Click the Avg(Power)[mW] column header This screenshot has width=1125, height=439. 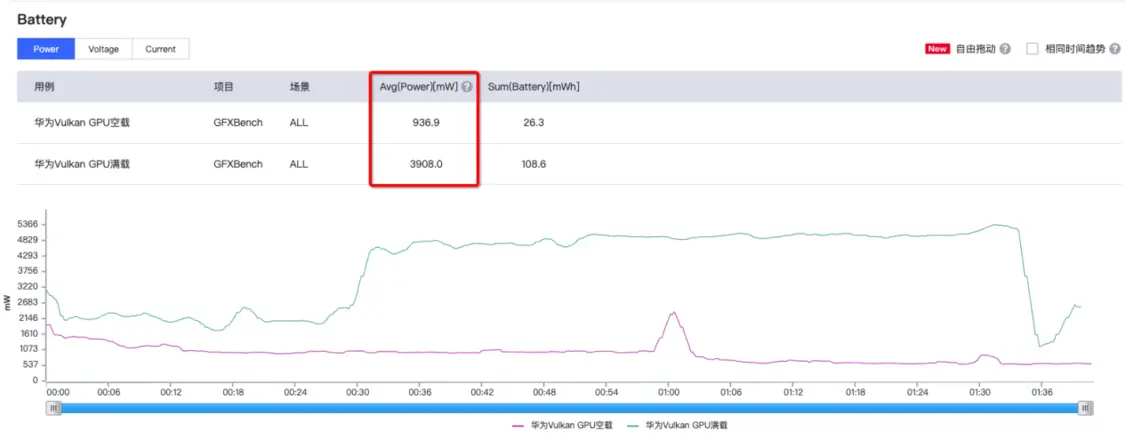tap(418, 87)
